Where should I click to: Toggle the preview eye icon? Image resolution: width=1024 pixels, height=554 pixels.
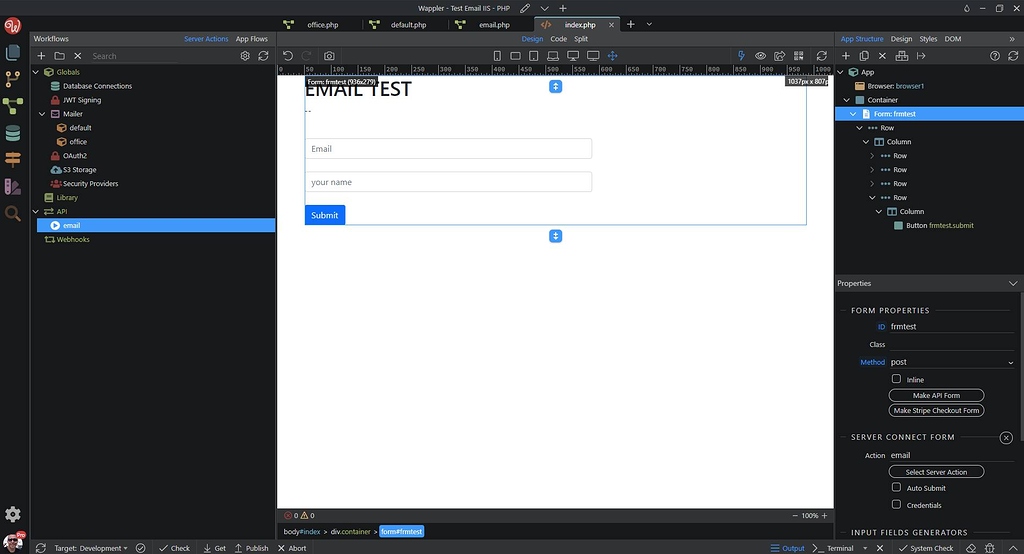pyautogui.click(x=760, y=56)
